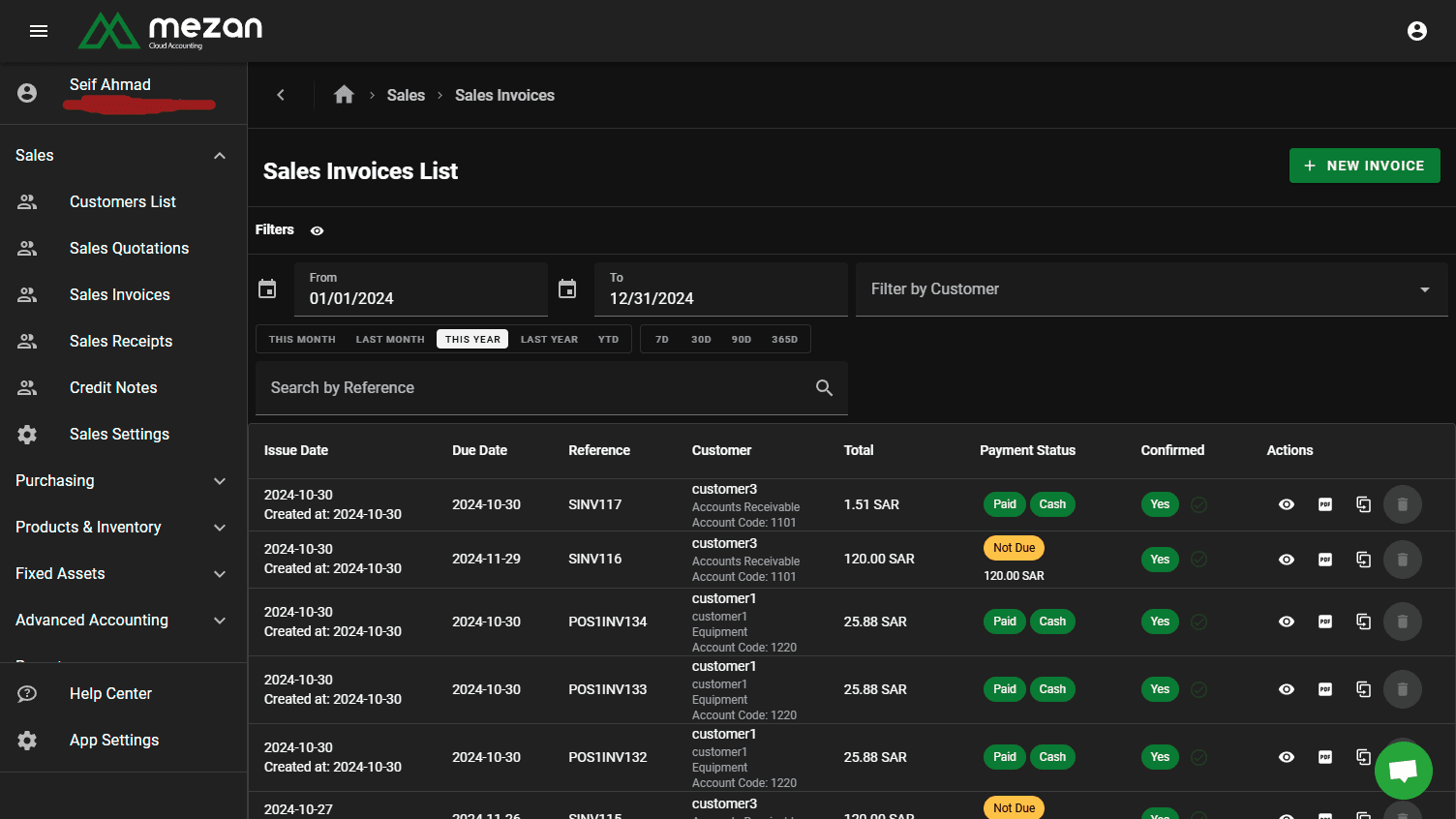Select the YTD date range

(x=608, y=339)
